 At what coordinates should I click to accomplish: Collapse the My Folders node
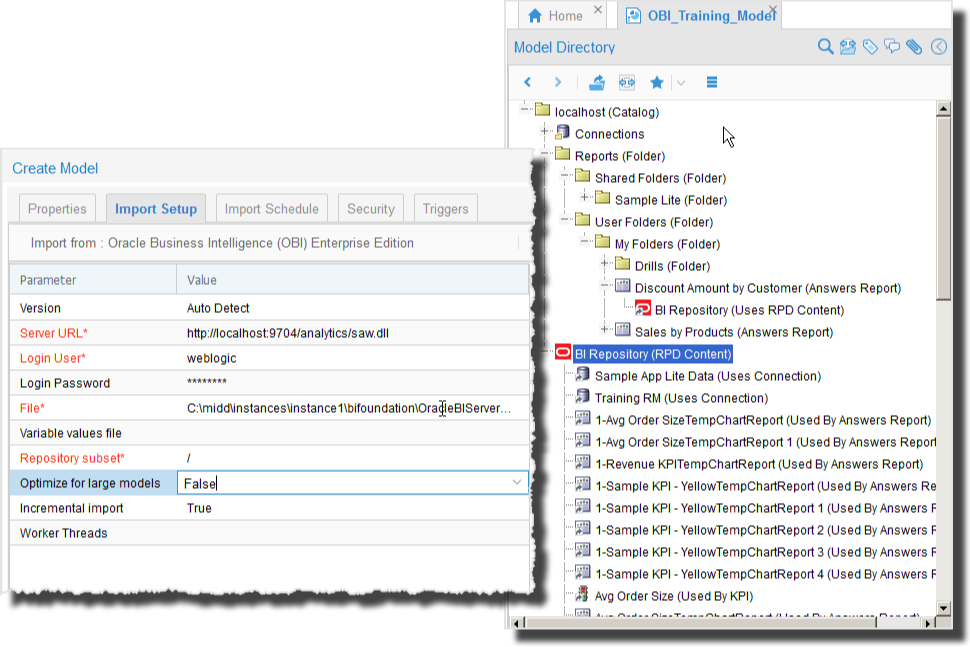pyautogui.click(x=584, y=242)
